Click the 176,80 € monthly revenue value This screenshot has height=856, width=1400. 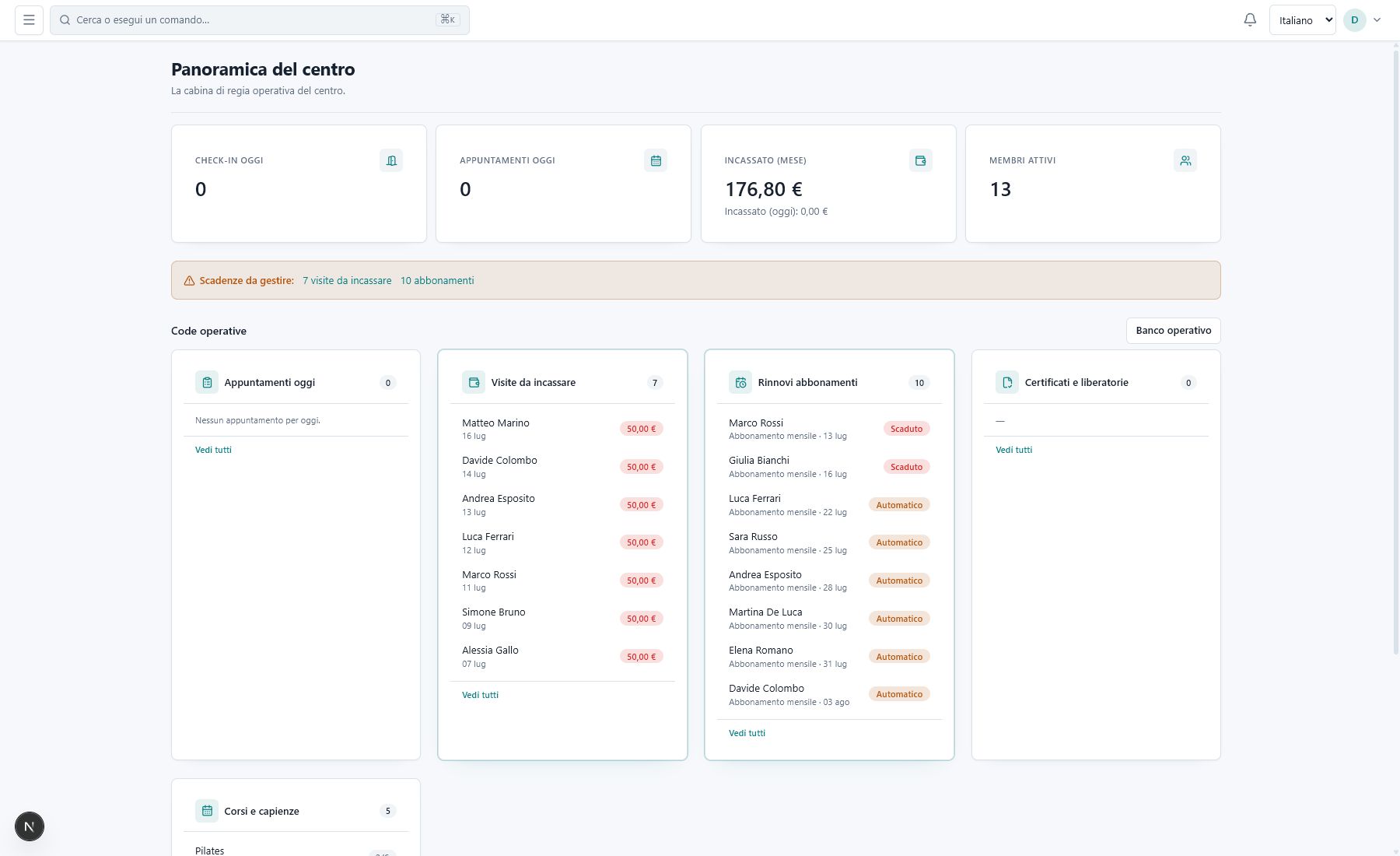764,189
